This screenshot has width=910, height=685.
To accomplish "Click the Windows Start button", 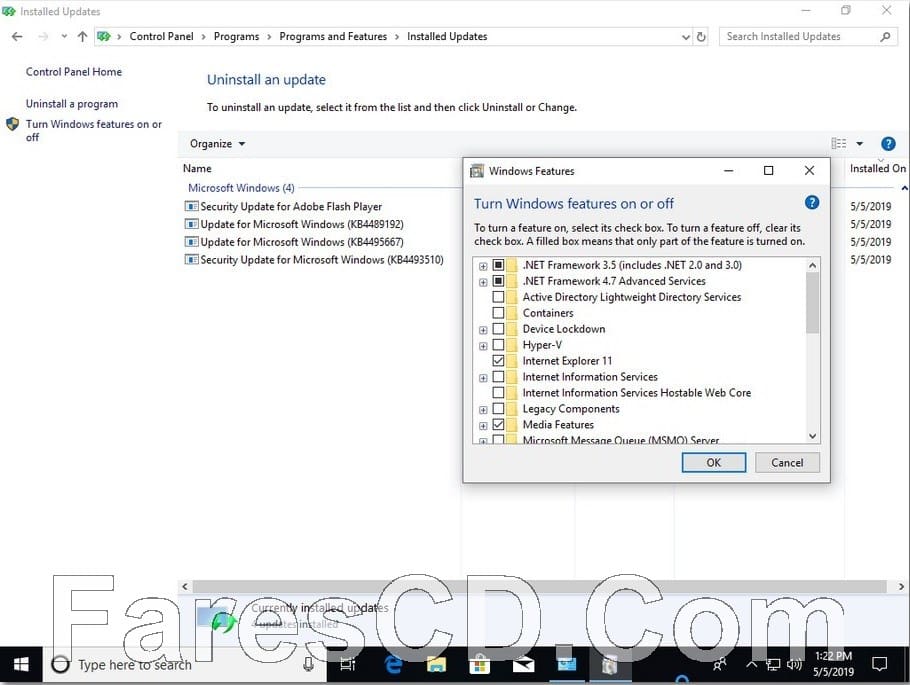I will [21, 664].
